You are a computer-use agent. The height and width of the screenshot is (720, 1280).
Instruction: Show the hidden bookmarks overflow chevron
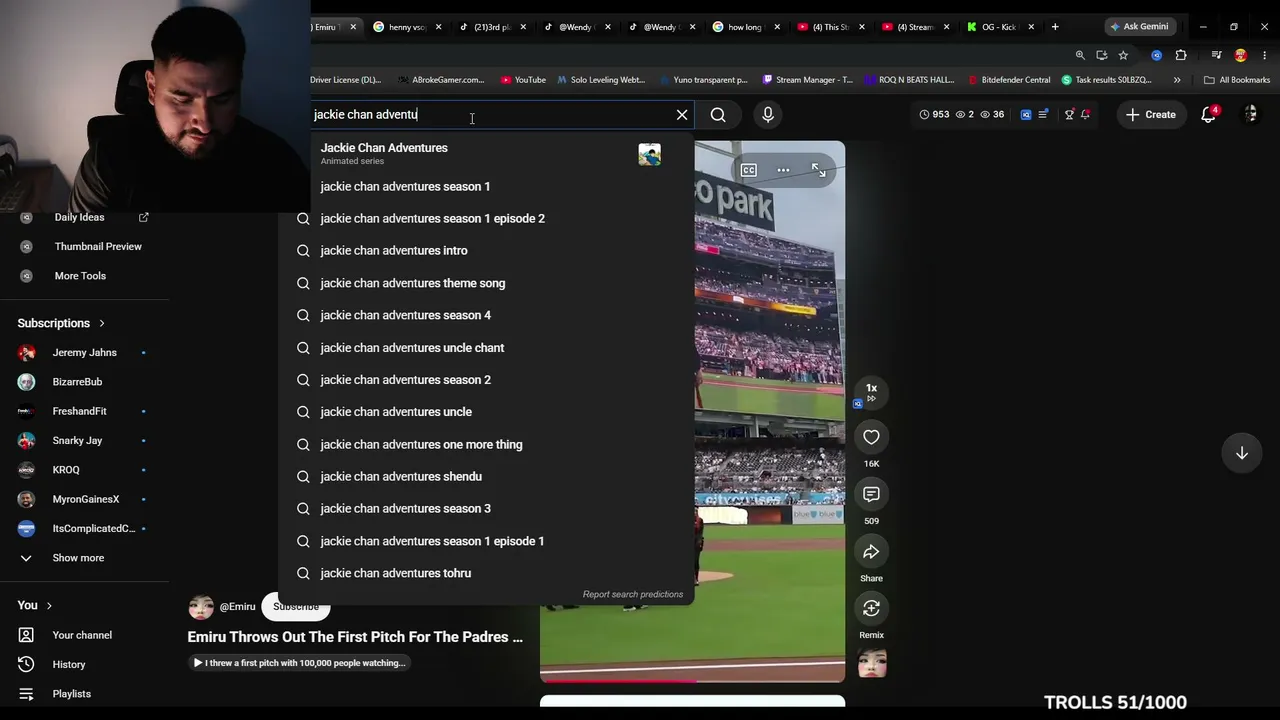click(1177, 80)
